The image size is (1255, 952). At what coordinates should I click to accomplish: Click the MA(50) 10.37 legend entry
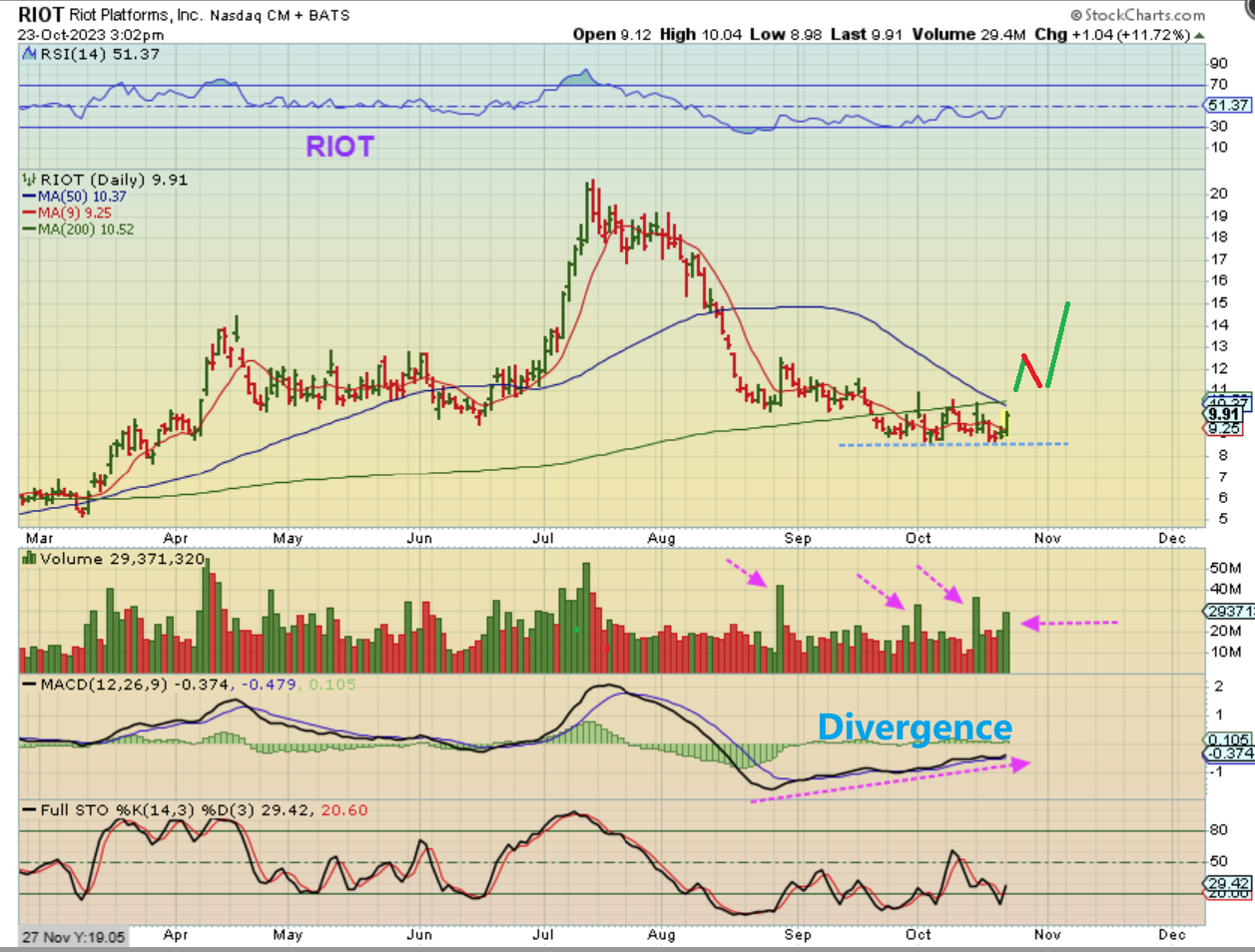(x=81, y=197)
